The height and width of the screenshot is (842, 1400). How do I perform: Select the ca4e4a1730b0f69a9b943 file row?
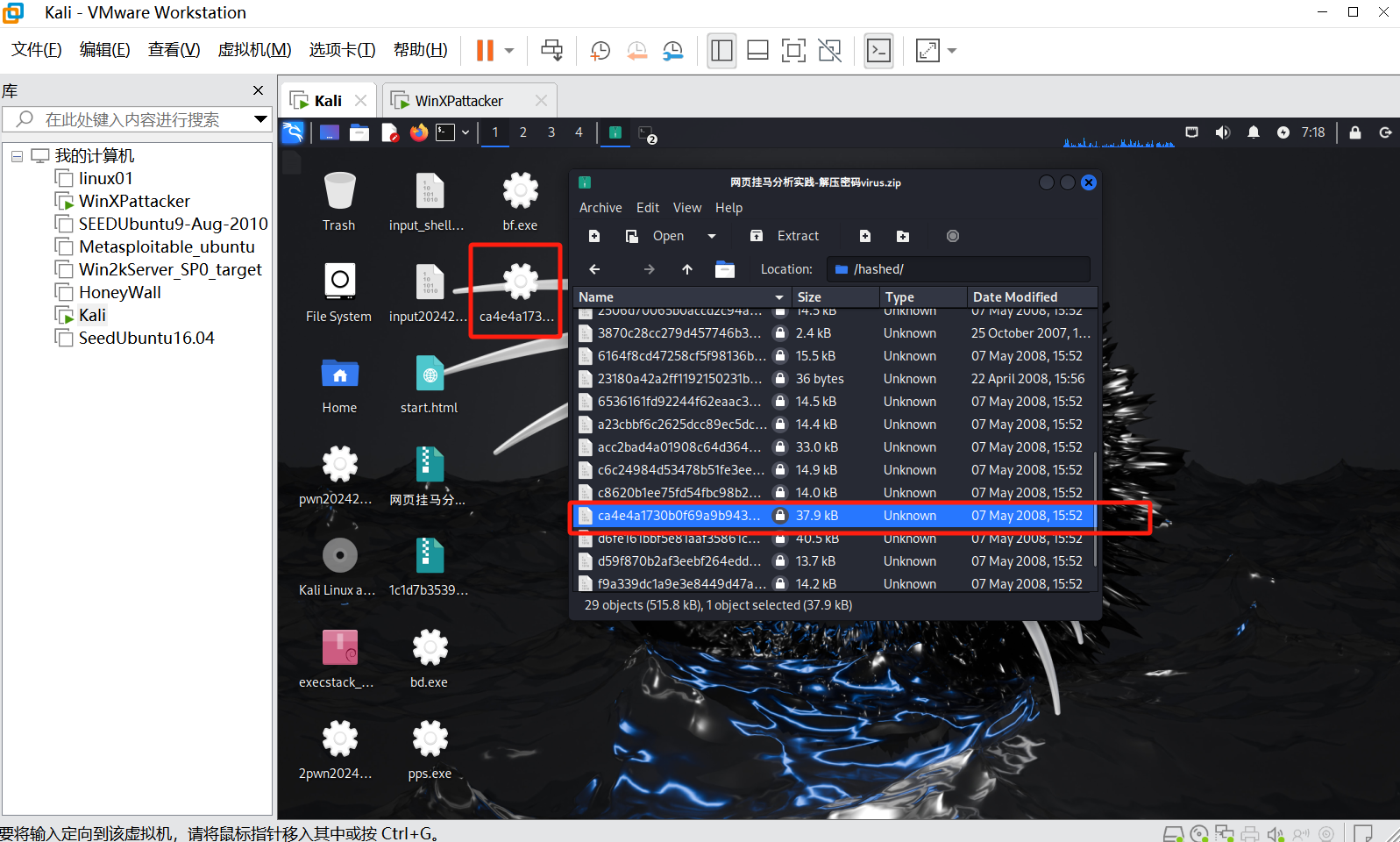click(834, 516)
